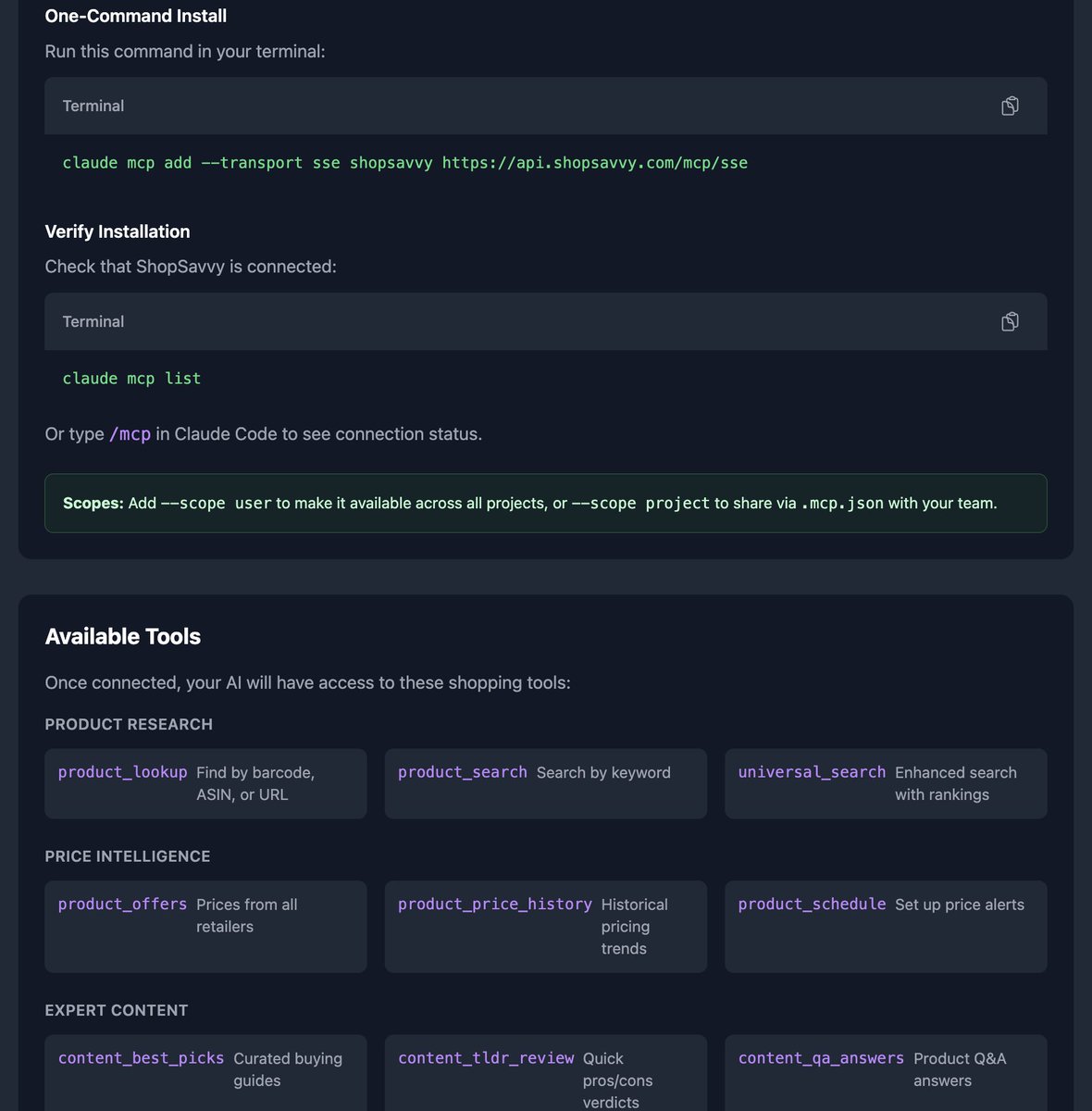Copy the claude mcp add install command
Viewport: 1092px width, 1111px height.
pos(1010,106)
